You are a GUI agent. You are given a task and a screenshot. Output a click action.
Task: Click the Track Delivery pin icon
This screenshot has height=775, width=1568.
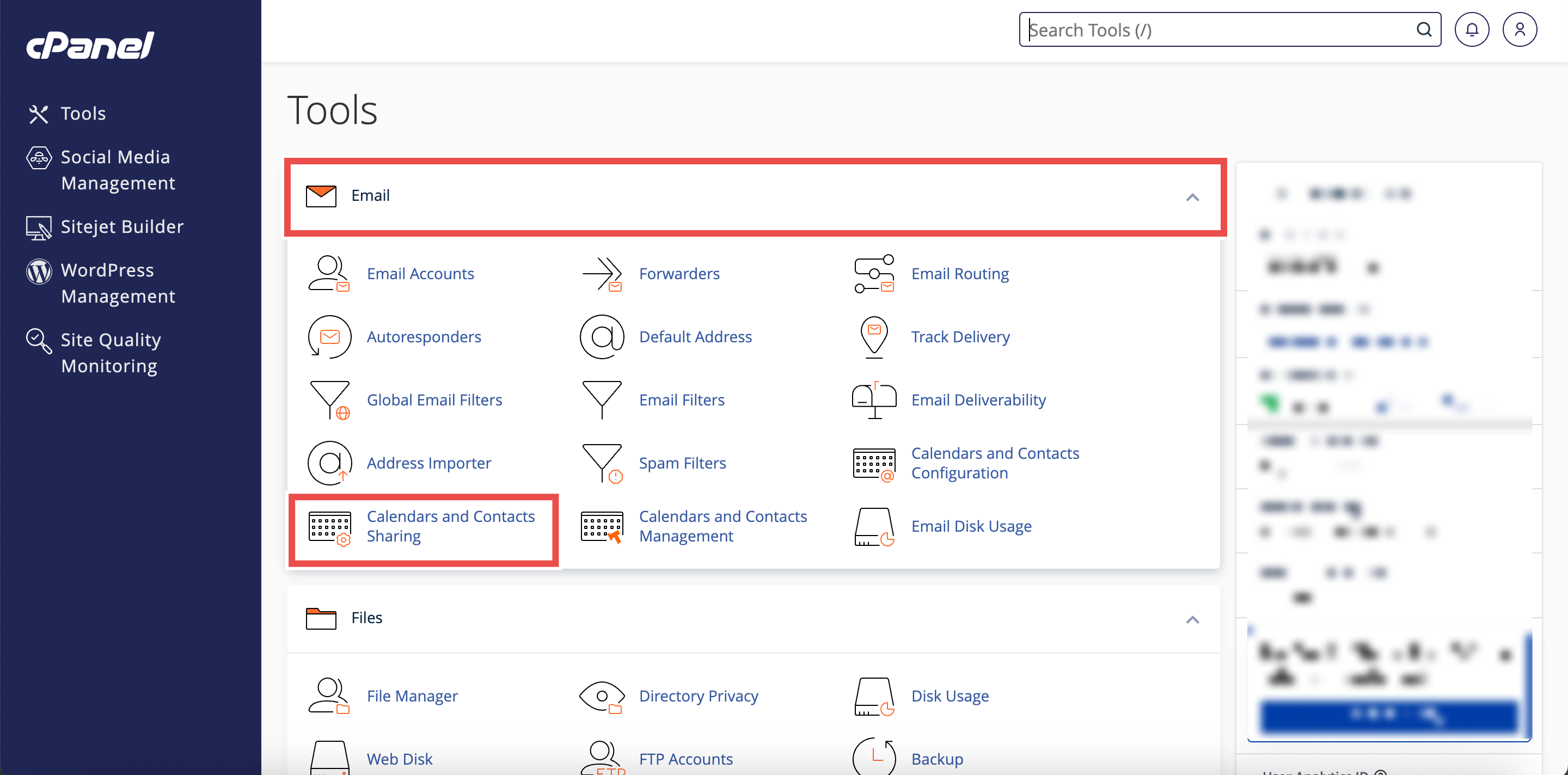click(873, 336)
